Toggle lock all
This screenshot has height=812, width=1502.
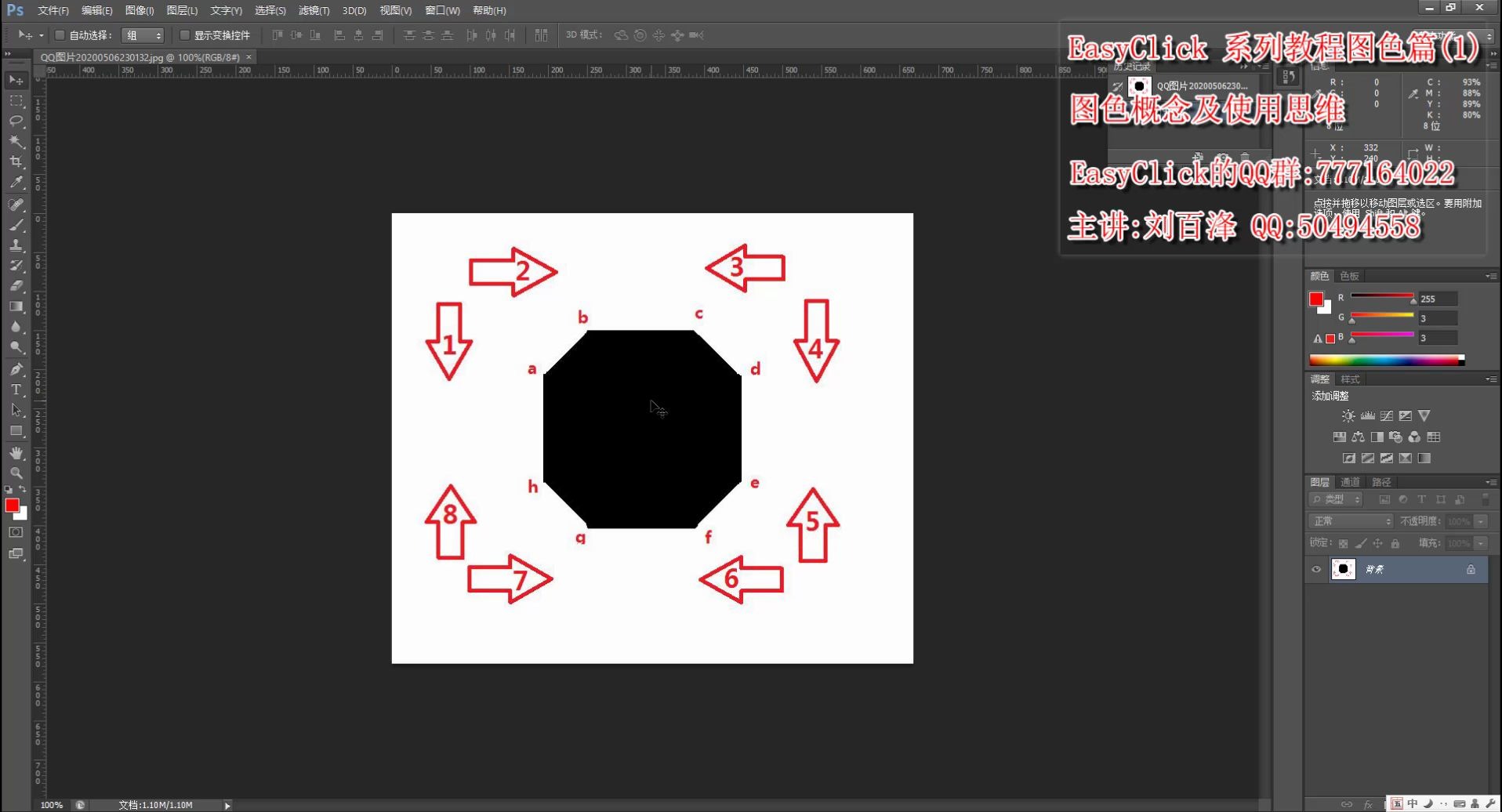point(1395,543)
